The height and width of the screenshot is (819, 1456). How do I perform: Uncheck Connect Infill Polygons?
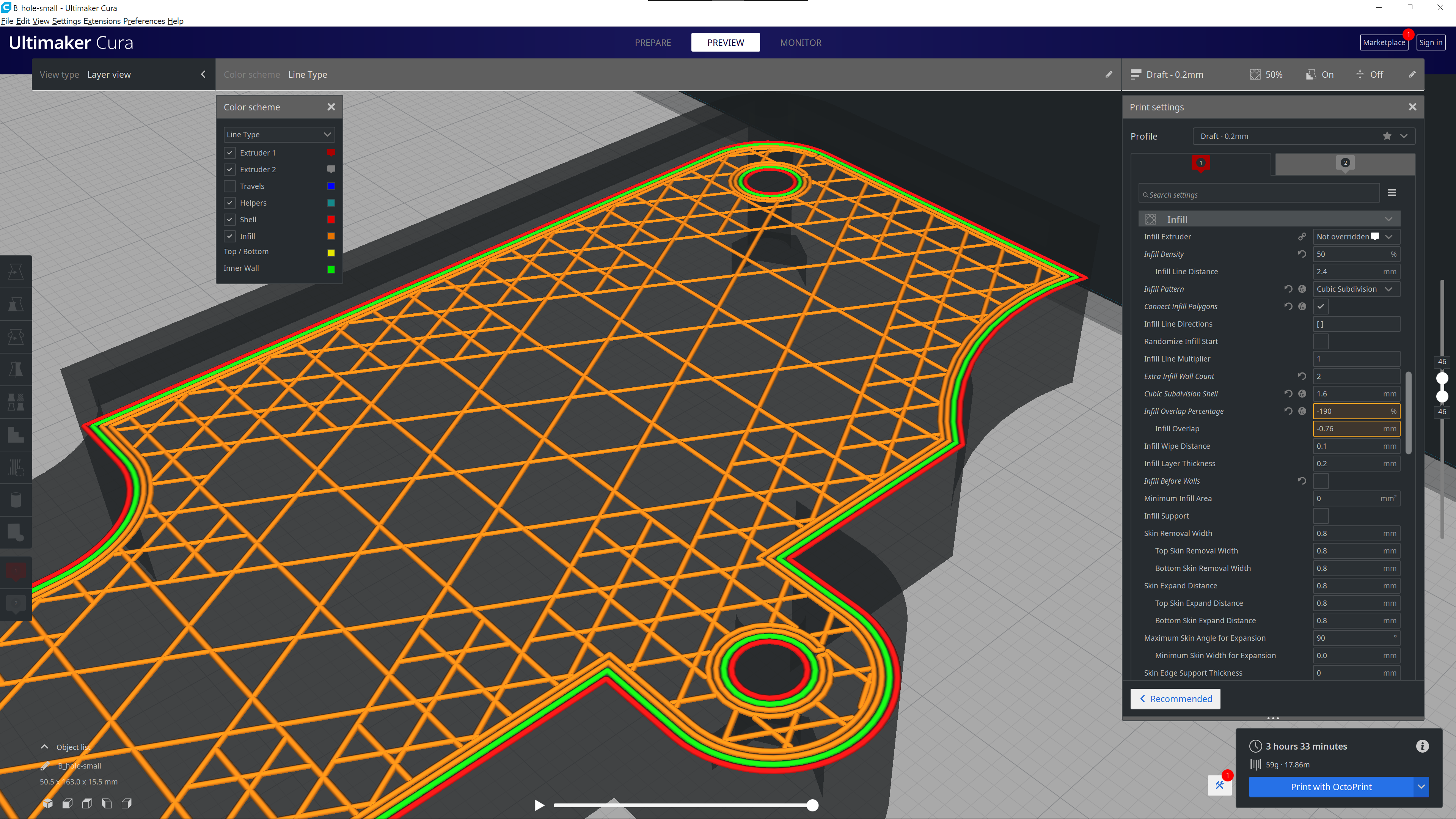tap(1321, 307)
